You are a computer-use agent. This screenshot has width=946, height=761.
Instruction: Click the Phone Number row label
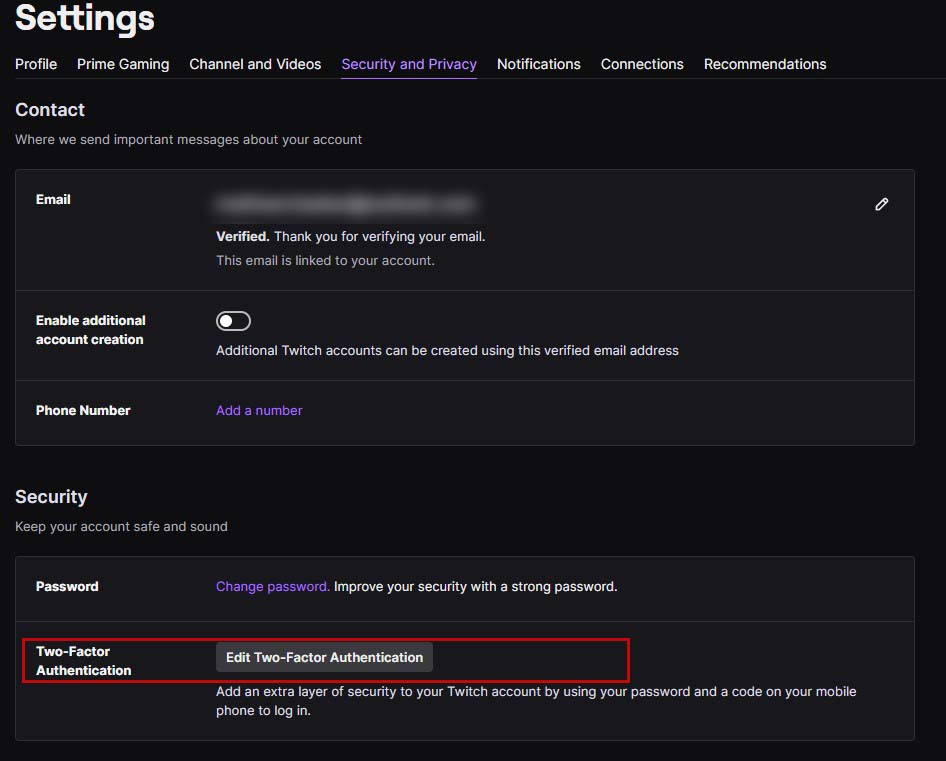83,410
